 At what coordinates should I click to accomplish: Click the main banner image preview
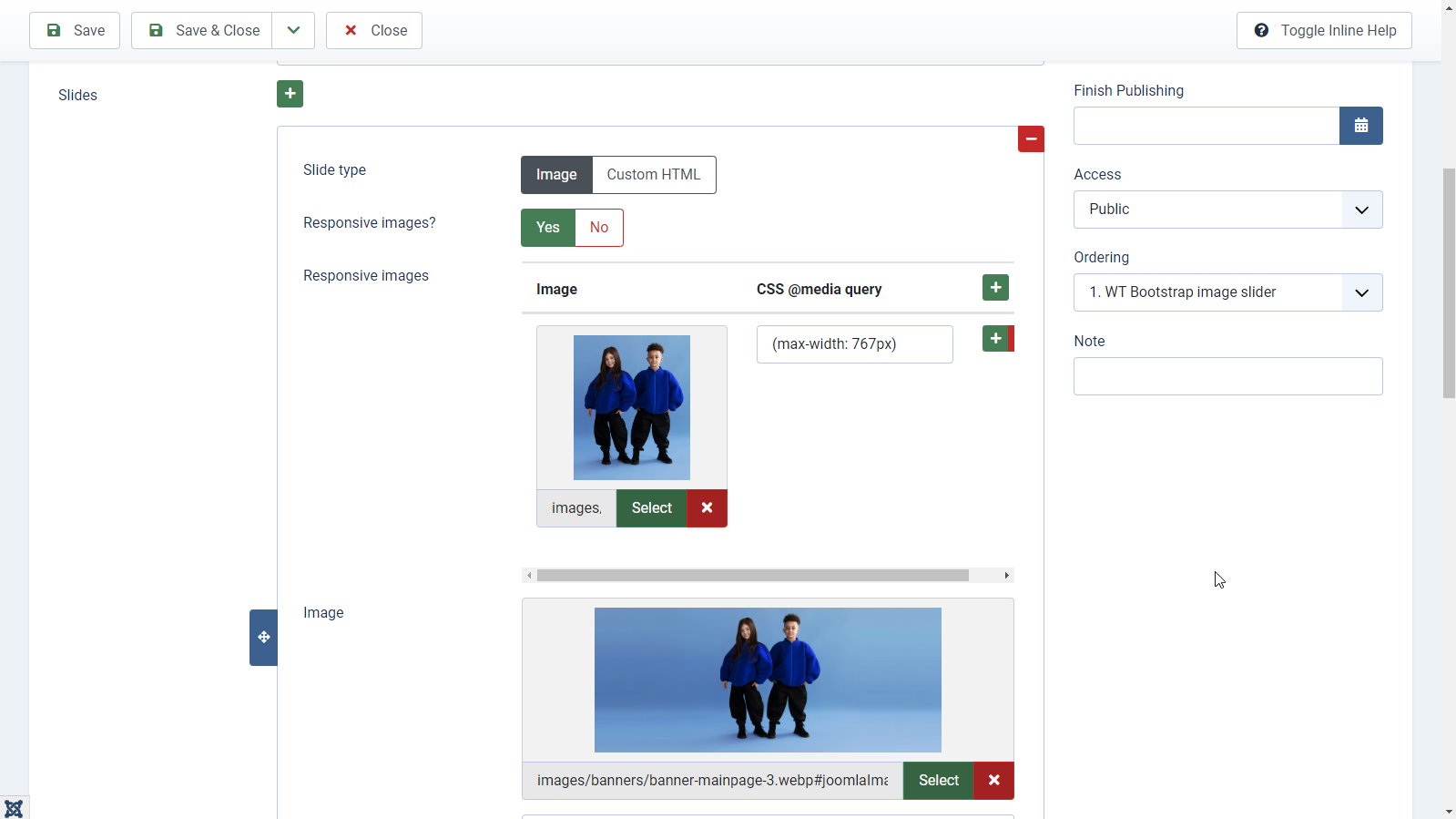coord(768,680)
